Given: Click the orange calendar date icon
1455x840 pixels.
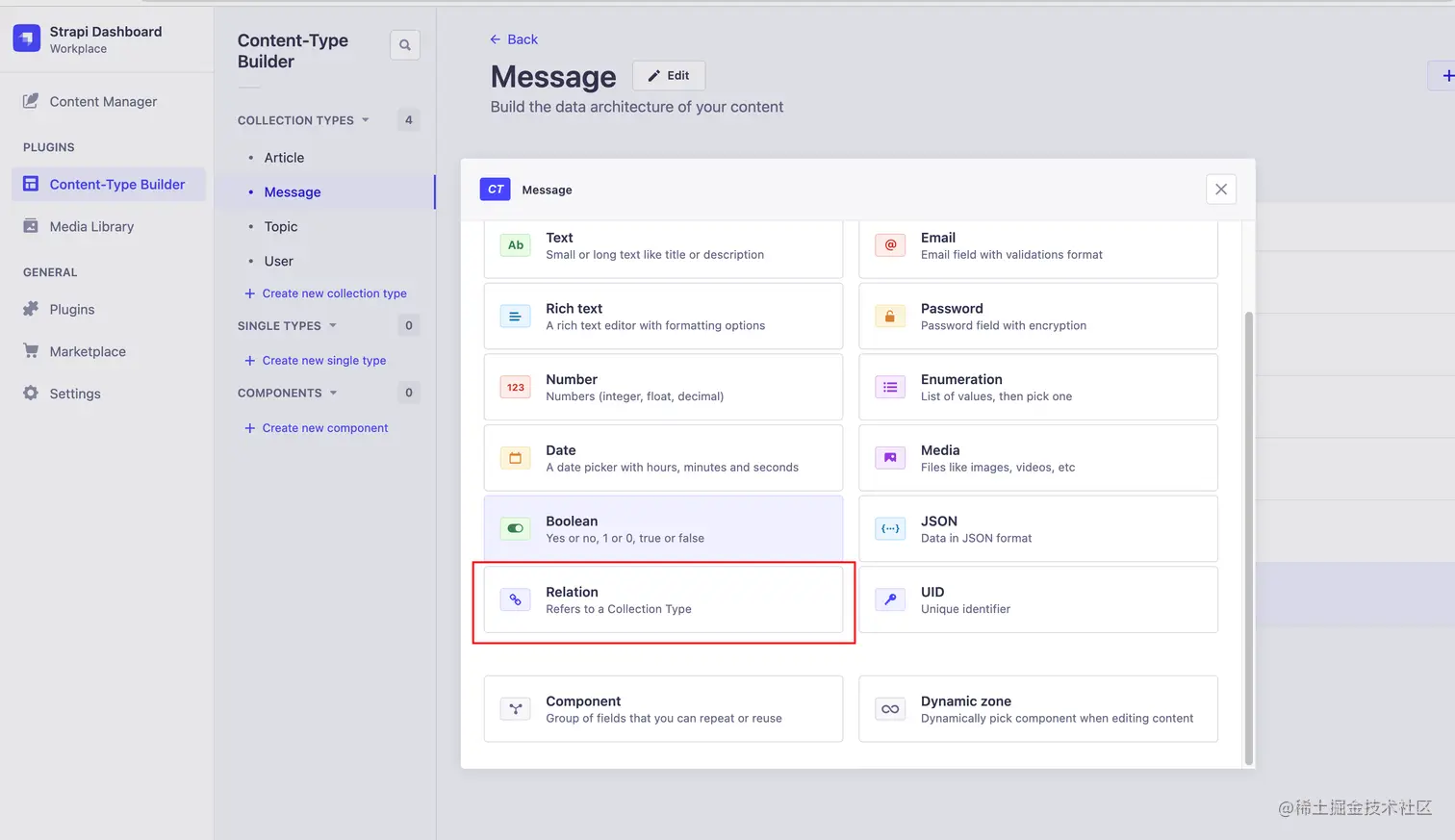Looking at the screenshot, I should point(516,458).
